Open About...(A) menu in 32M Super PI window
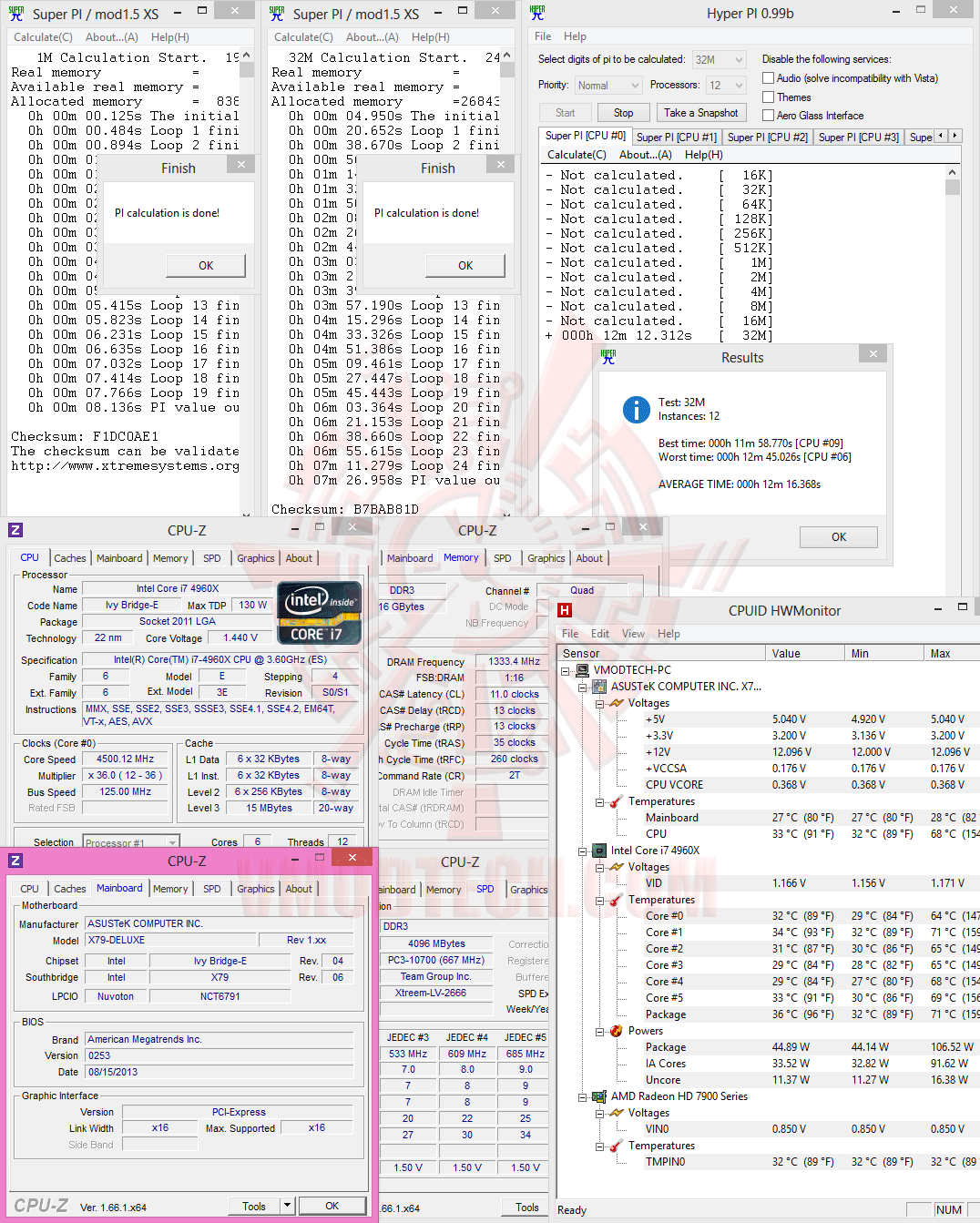 [373, 37]
